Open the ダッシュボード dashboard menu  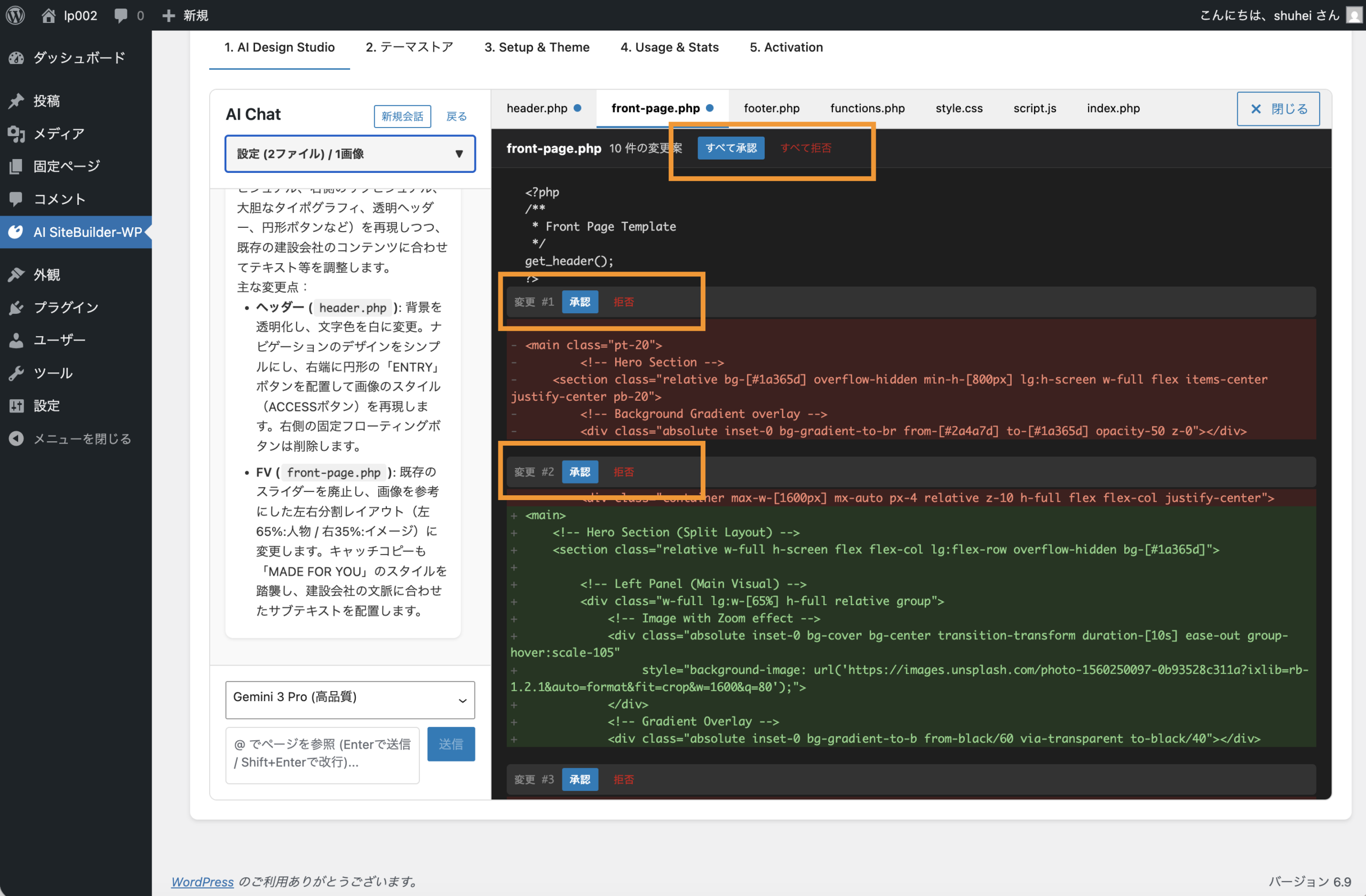click(78, 58)
